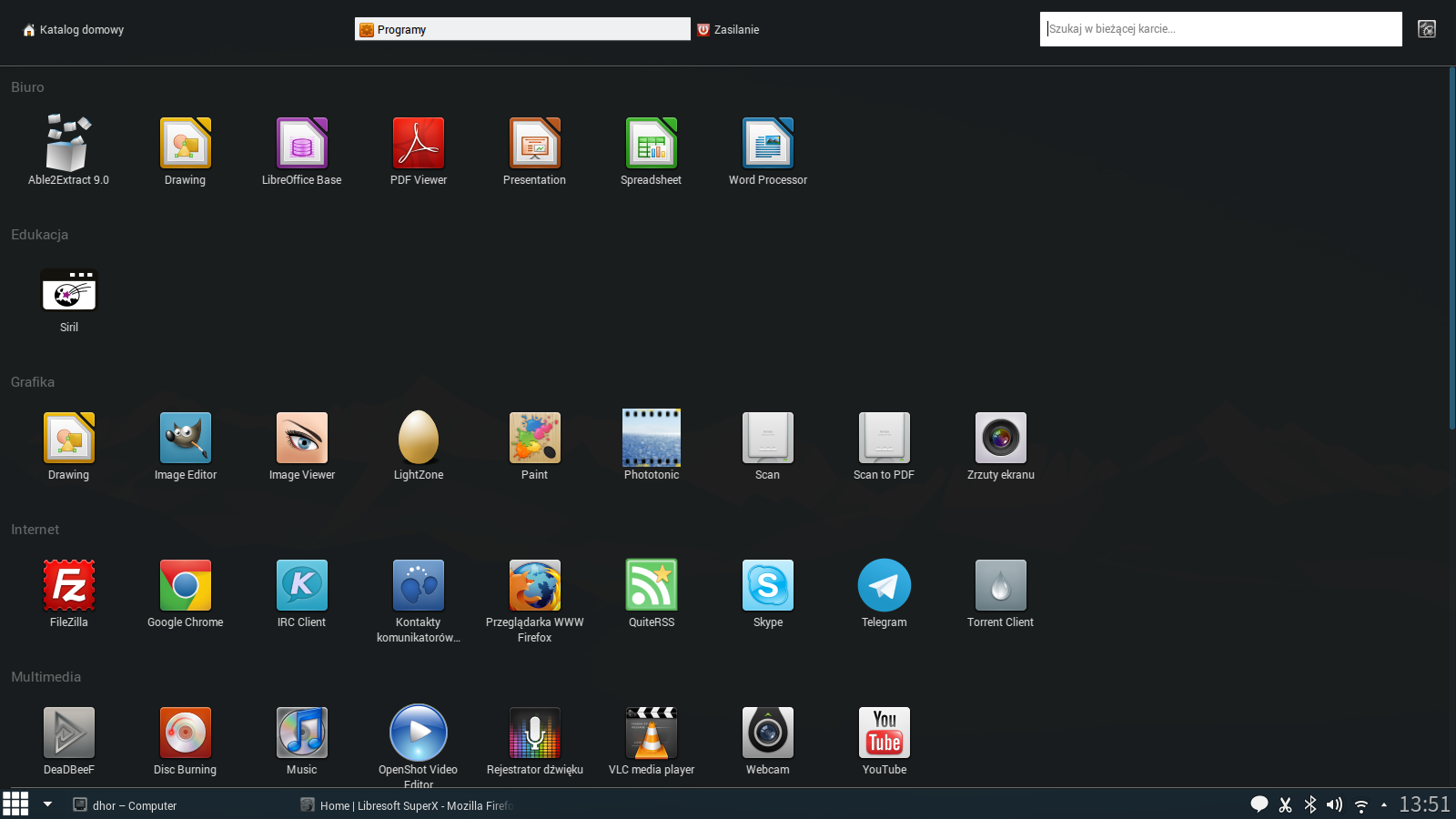Open the YouTube app

pyautogui.click(x=884, y=741)
